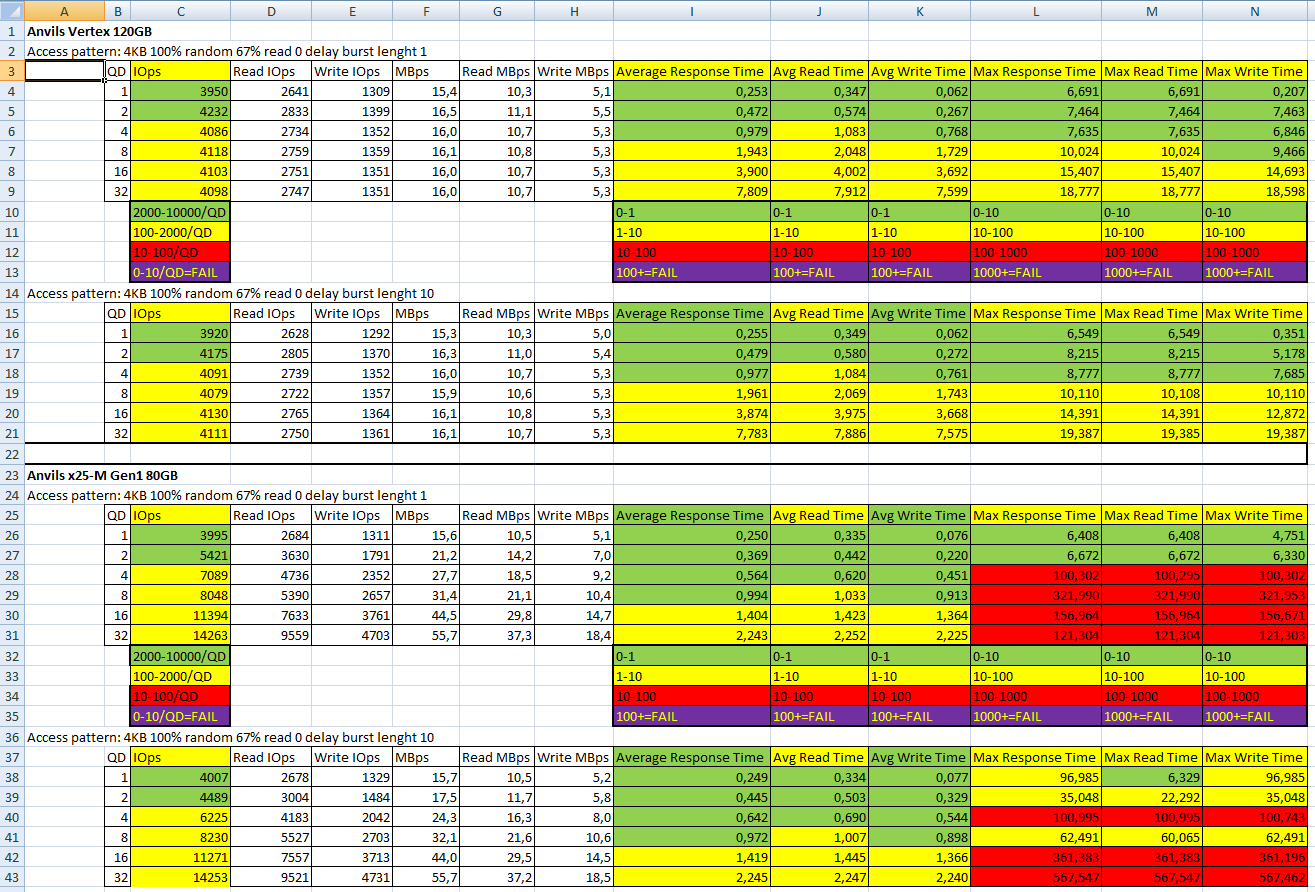Click the max read time value 22,292
This screenshot has width=1315, height=892.
click(1151, 797)
